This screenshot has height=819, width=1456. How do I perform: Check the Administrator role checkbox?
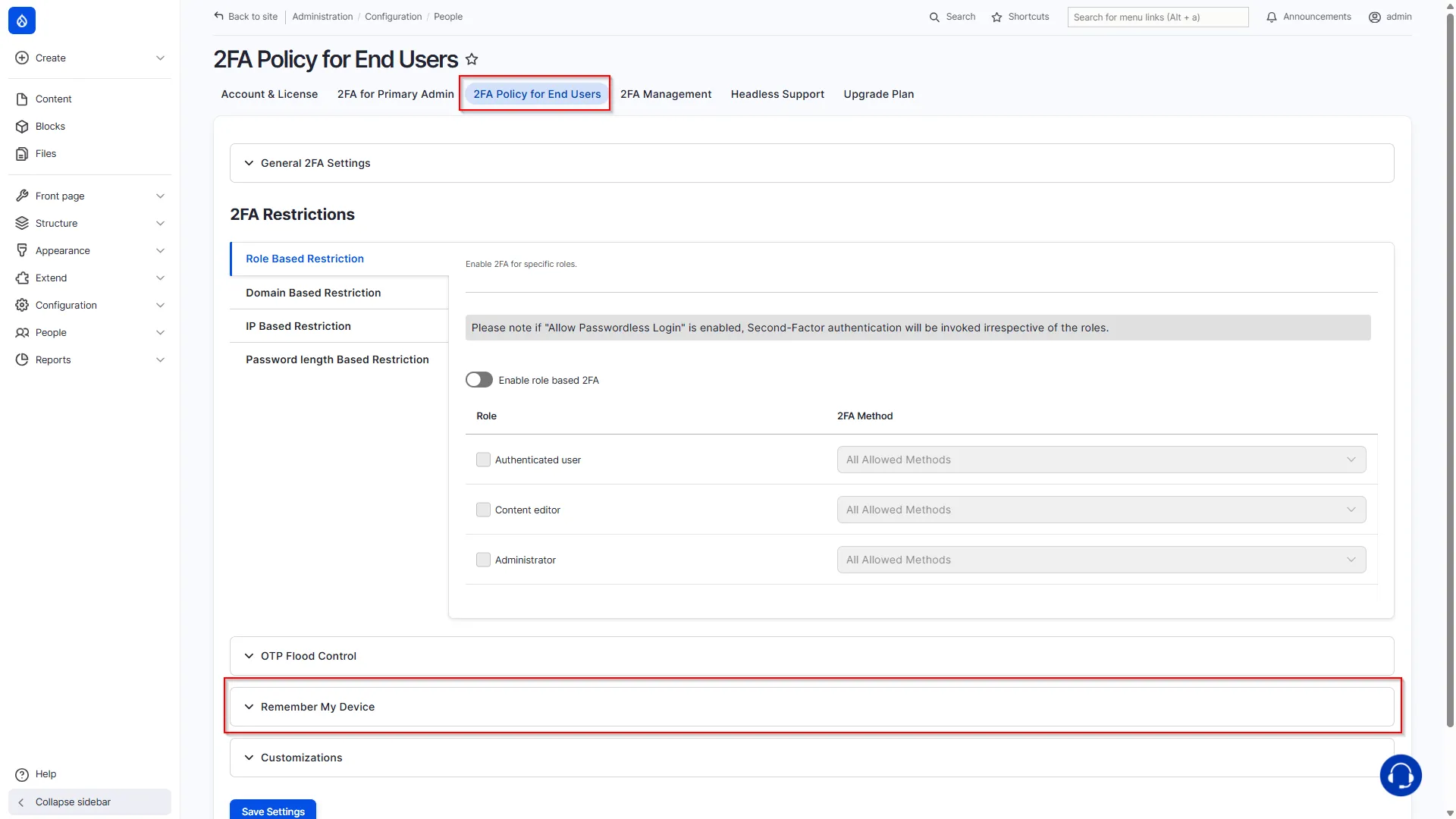coord(483,560)
